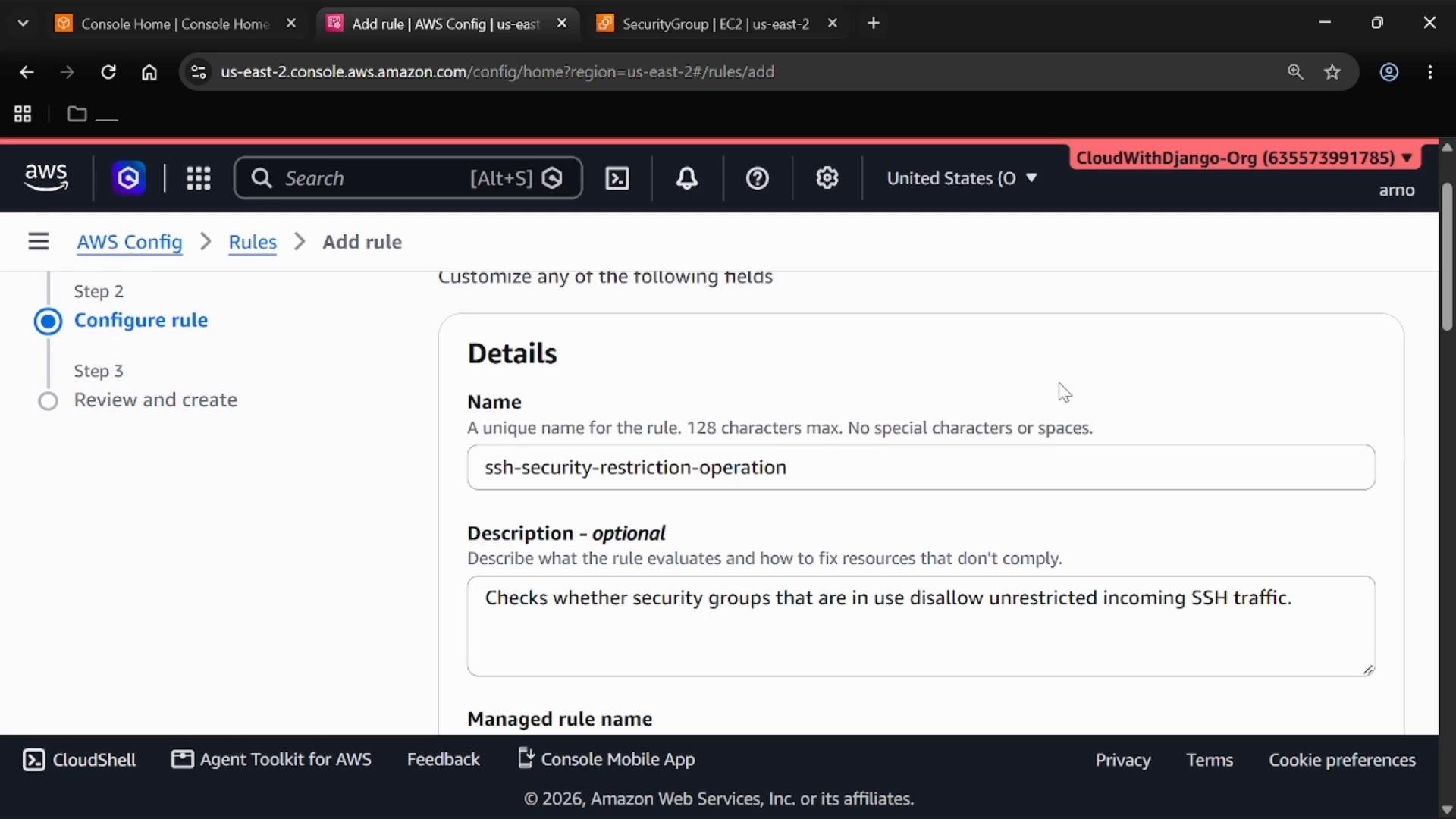This screenshot has height=819, width=1456.
Task: Close the Console Home tab
Action: click(291, 24)
